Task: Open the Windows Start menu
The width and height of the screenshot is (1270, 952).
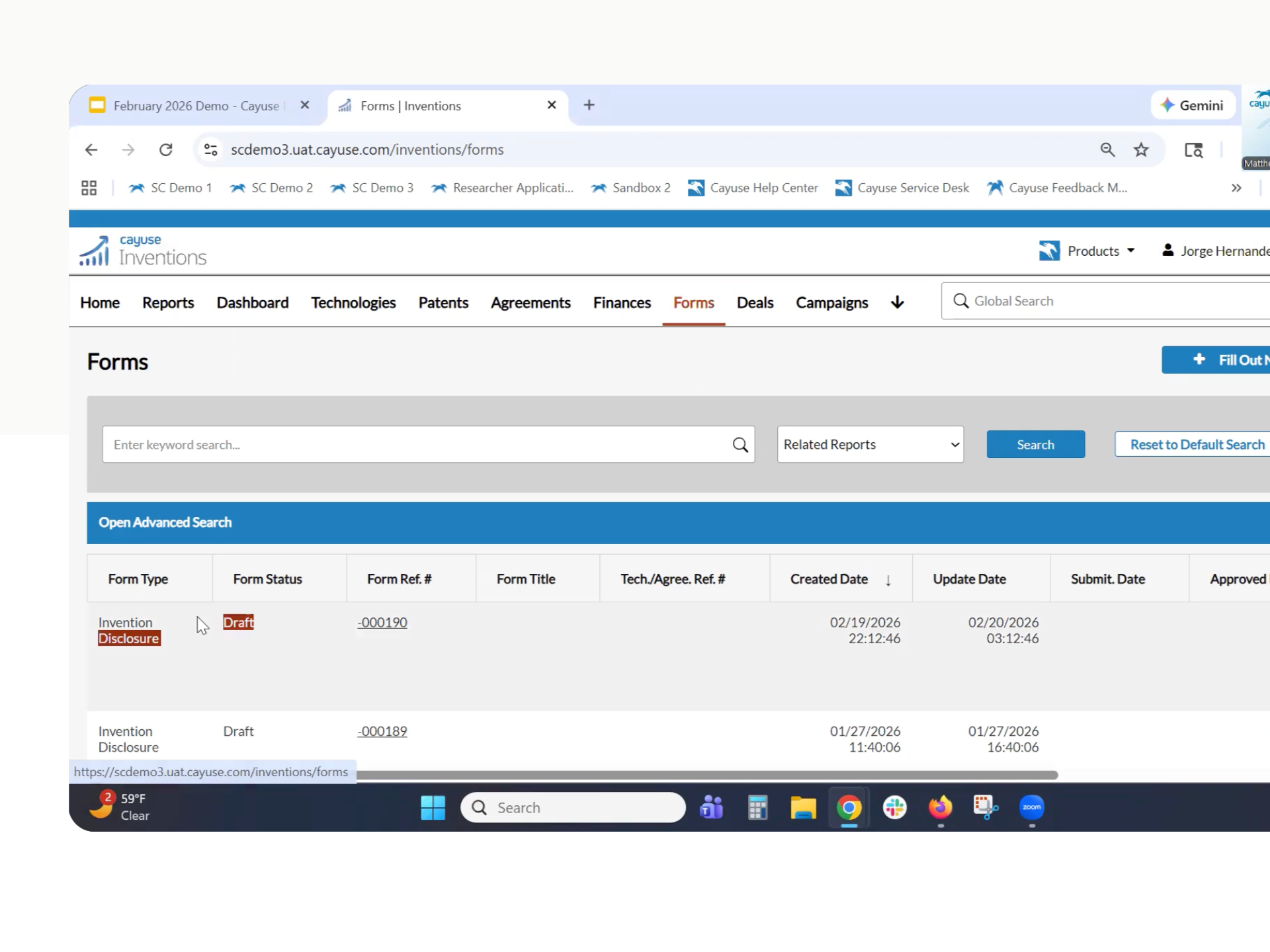Action: [433, 808]
